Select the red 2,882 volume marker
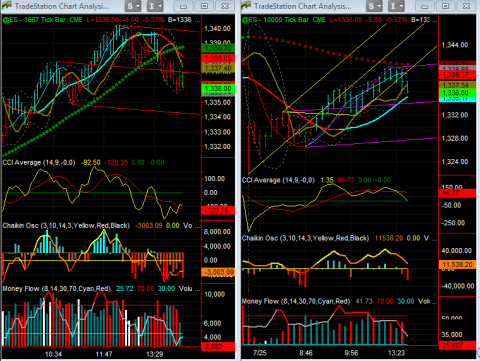This screenshot has height=361, width=480. point(218,346)
